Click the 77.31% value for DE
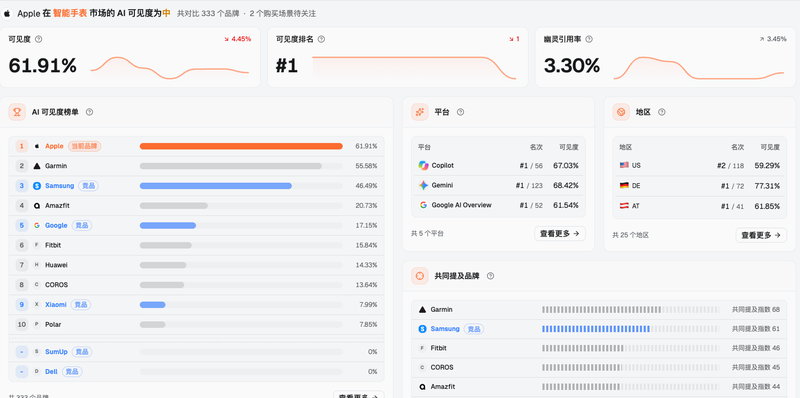 [x=767, y=186]
